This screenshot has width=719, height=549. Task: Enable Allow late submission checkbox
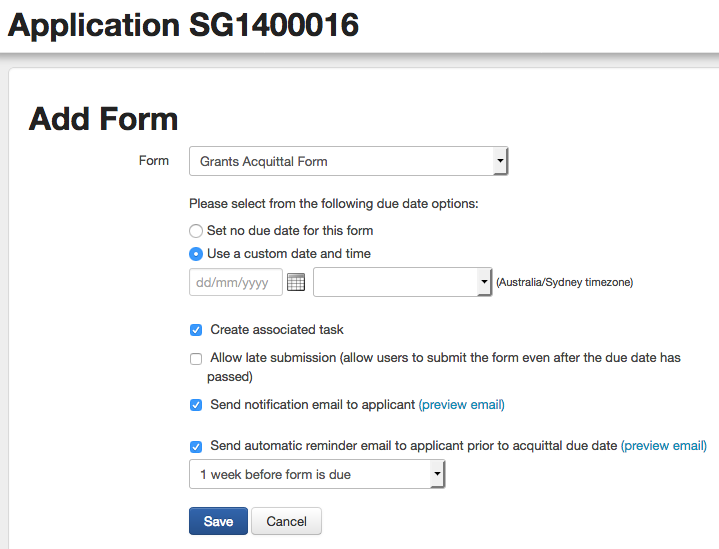tap(196, 358)
